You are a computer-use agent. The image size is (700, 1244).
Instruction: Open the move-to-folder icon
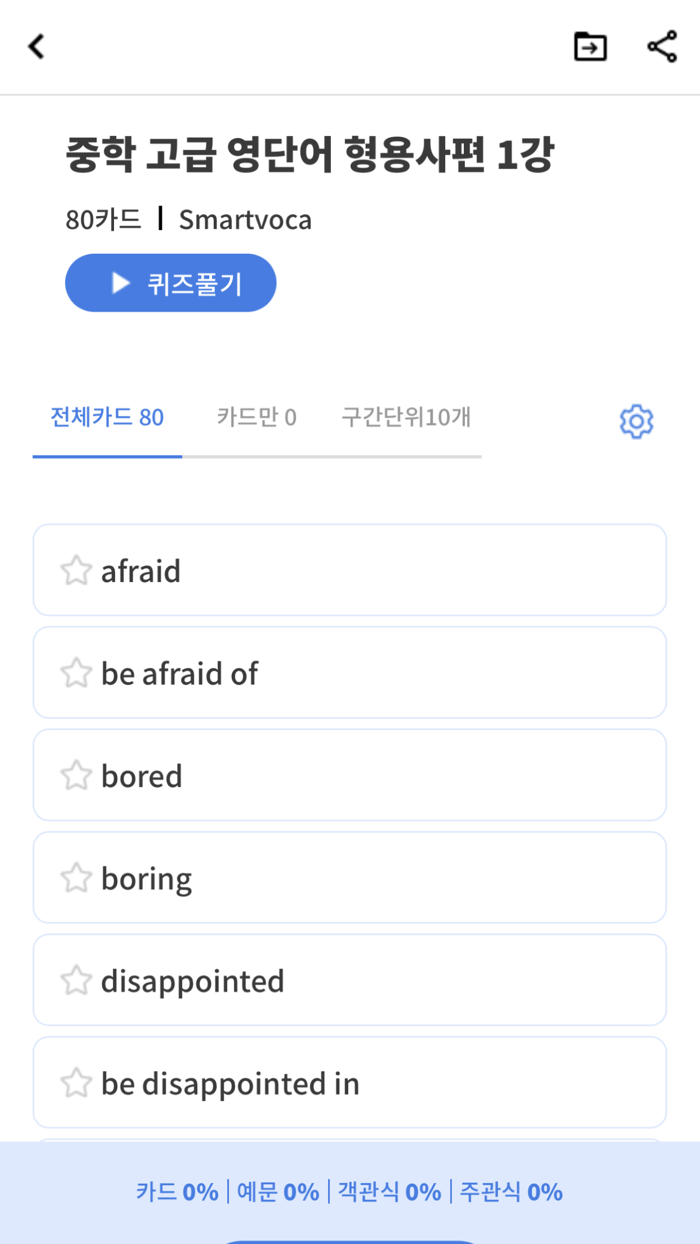[x=589, y=46]
